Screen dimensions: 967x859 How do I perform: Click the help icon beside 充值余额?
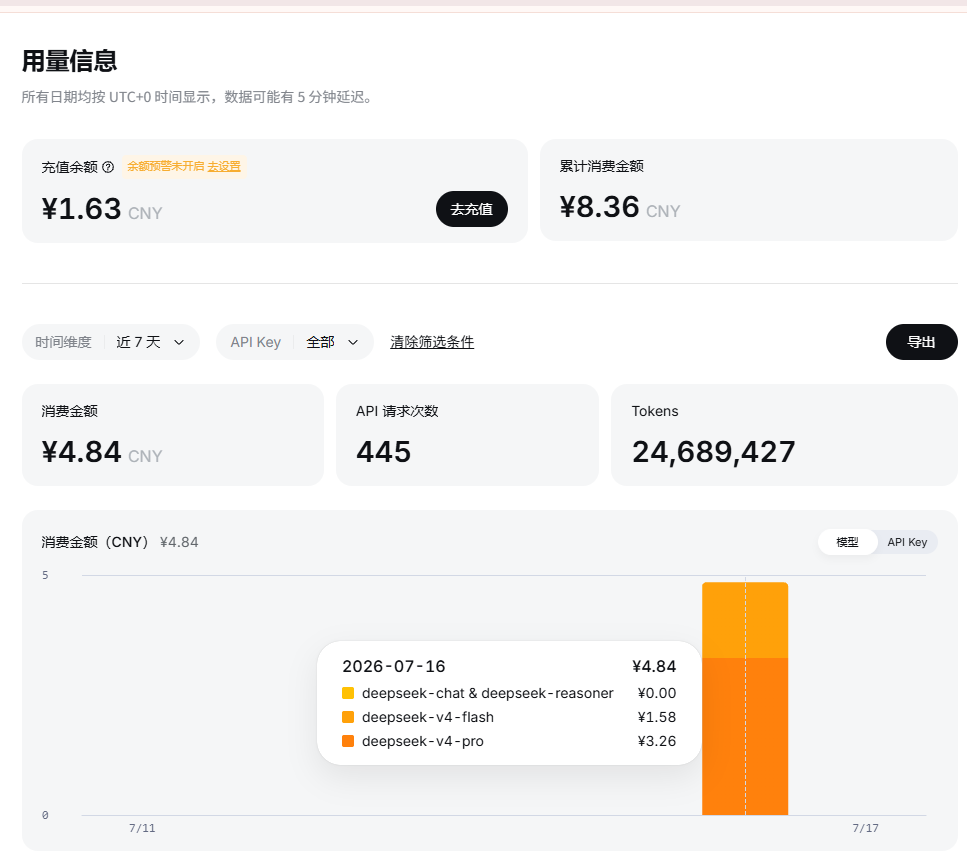click(108, 167)
